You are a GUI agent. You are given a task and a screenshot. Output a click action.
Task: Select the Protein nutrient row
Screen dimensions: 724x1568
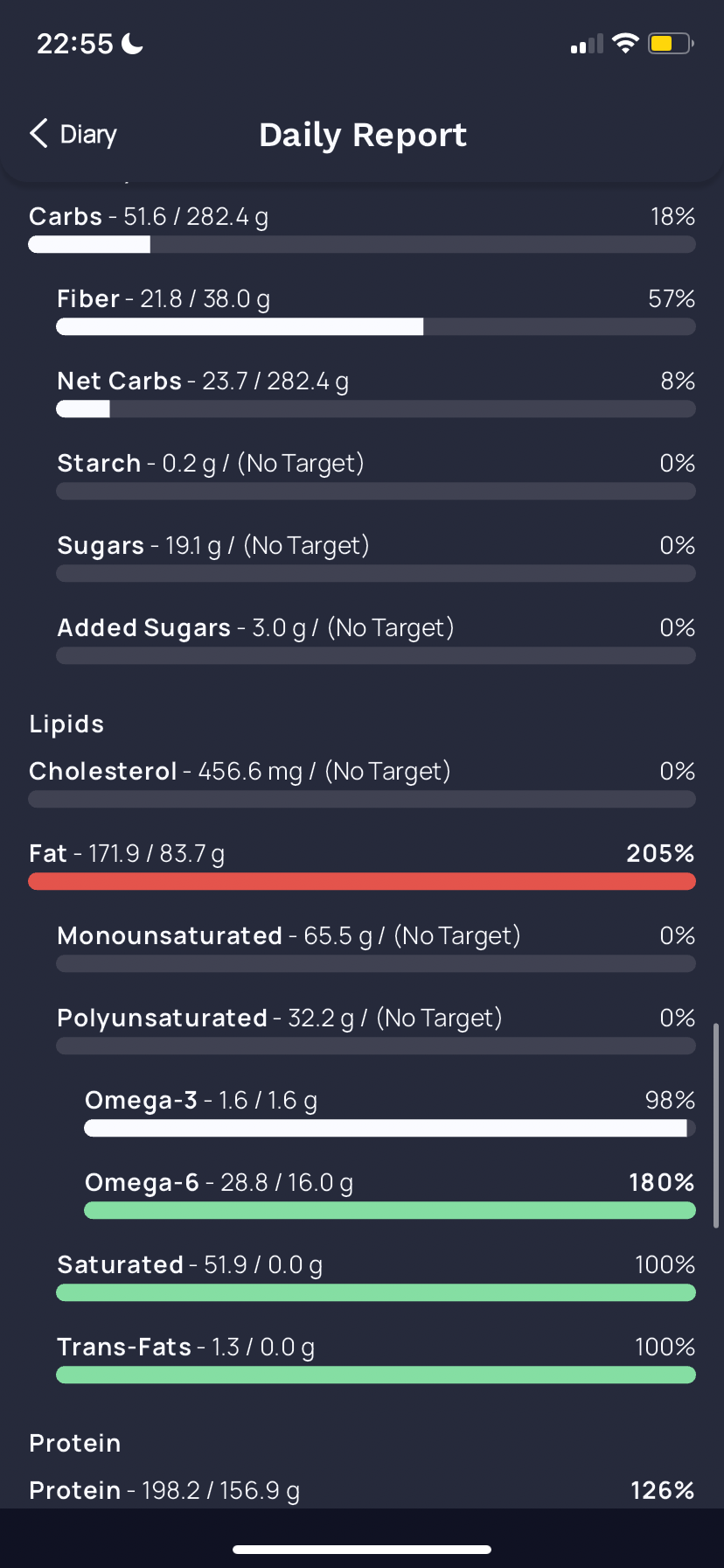pyautogui.click(x=362, y=1490)
